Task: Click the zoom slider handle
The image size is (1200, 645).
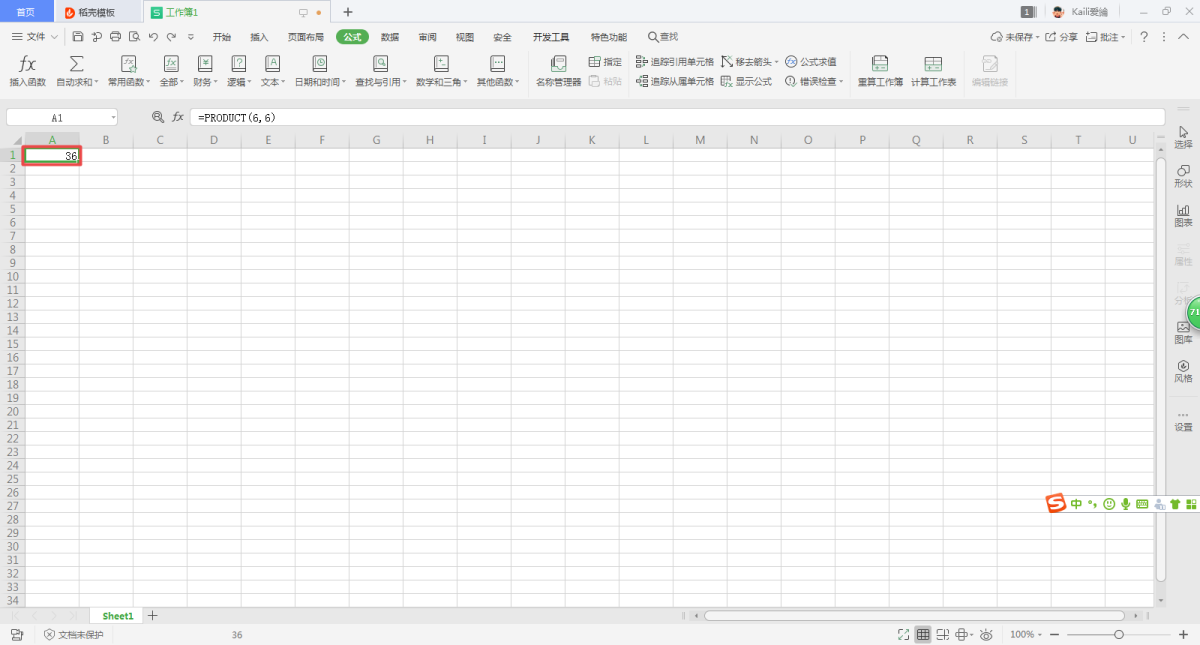Action: [x=1119, y=635]
